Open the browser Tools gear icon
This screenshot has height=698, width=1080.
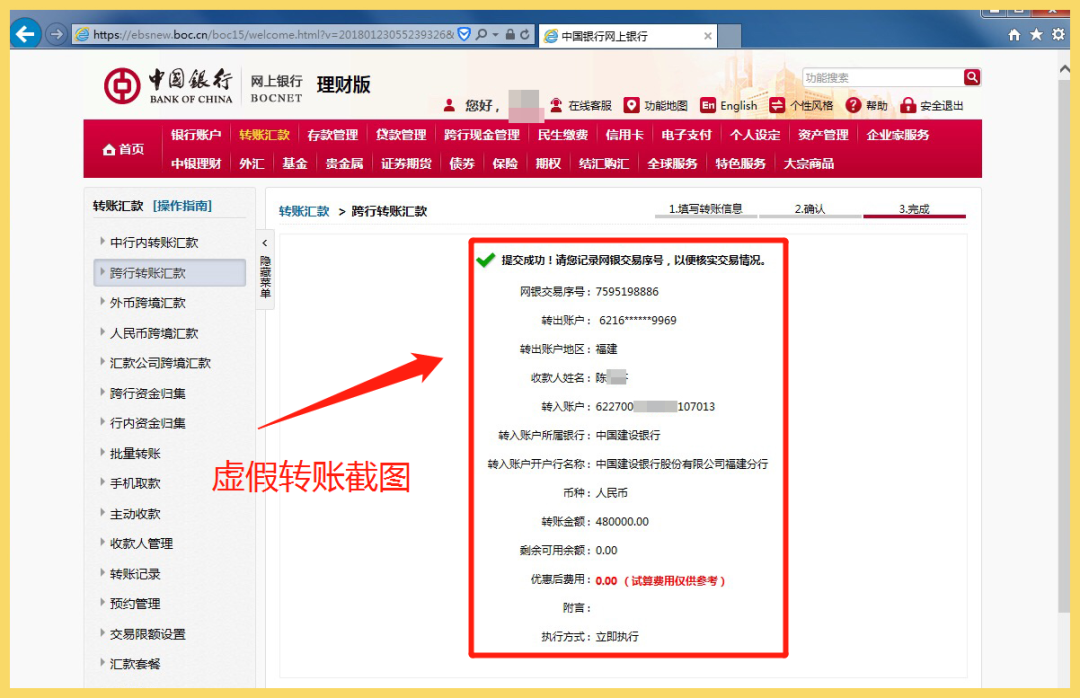tap(1059, 34)
